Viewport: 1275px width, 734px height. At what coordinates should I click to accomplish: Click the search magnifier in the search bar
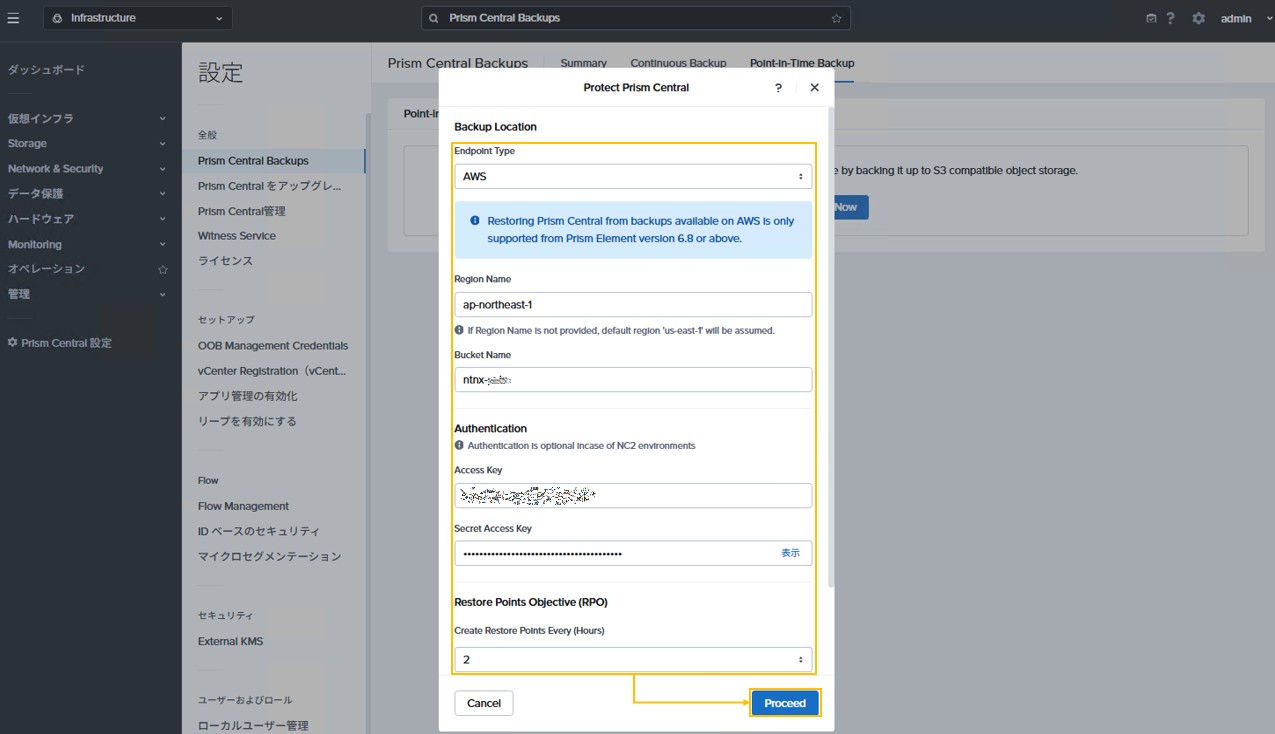[433, 17]
